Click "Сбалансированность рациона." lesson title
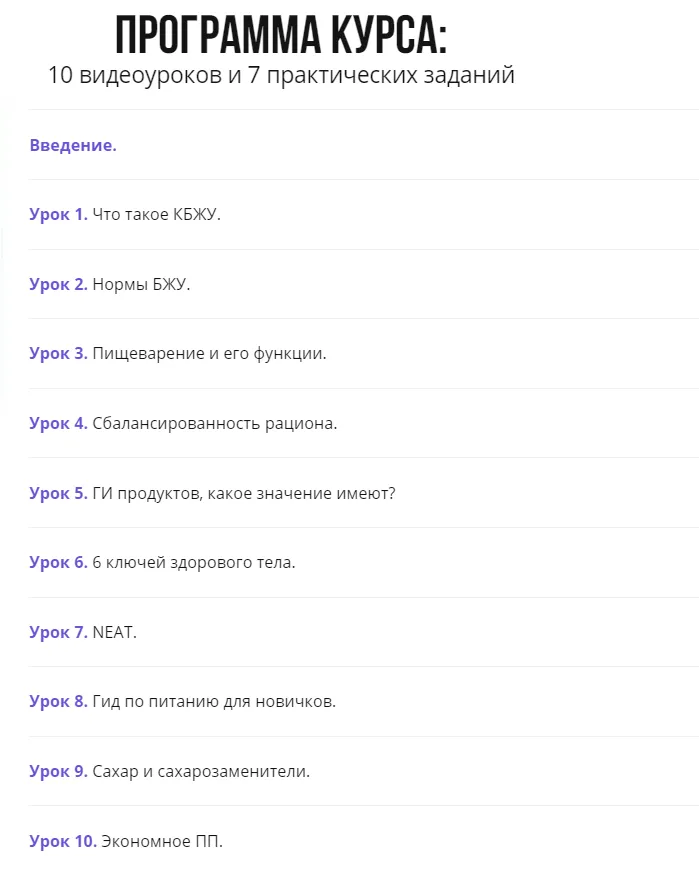This screenshot has width=699, height=878. (x=214, y=423)
